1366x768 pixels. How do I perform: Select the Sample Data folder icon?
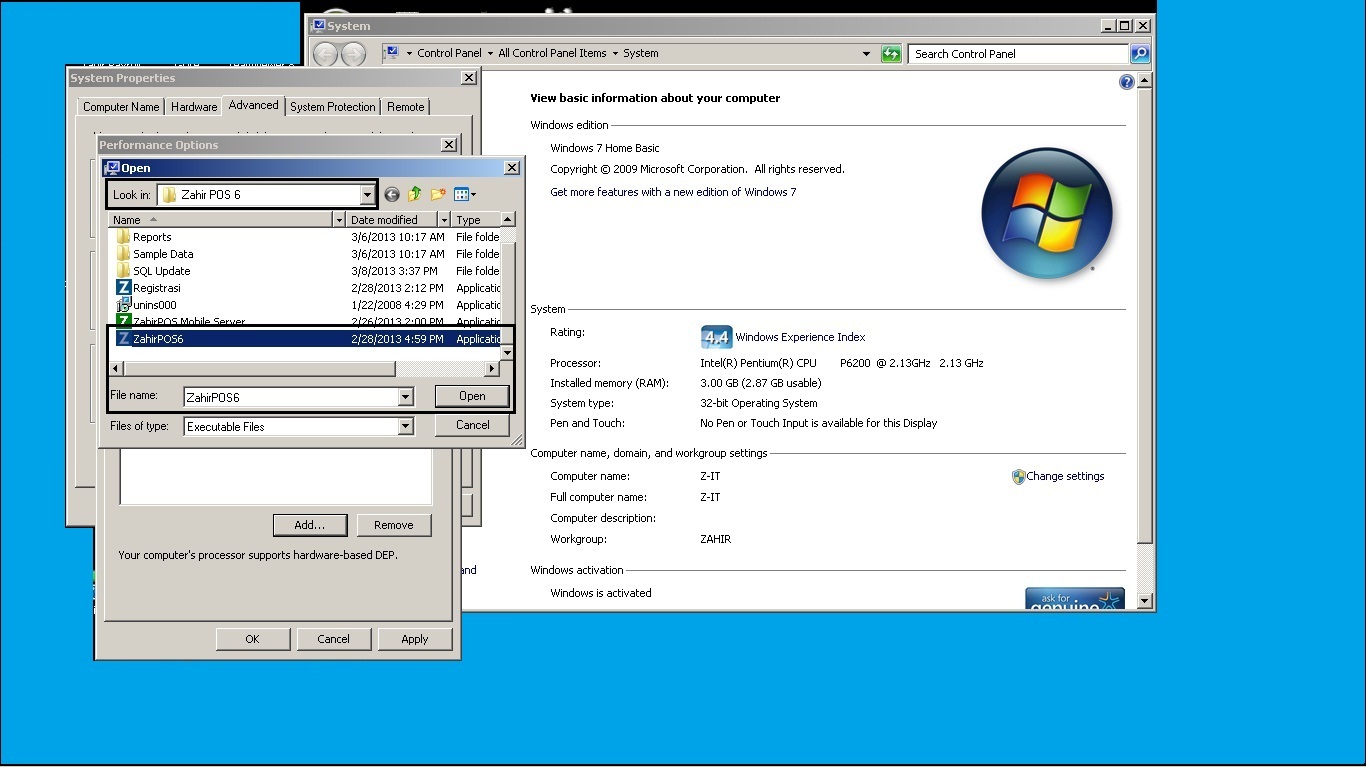pos(124,254)
